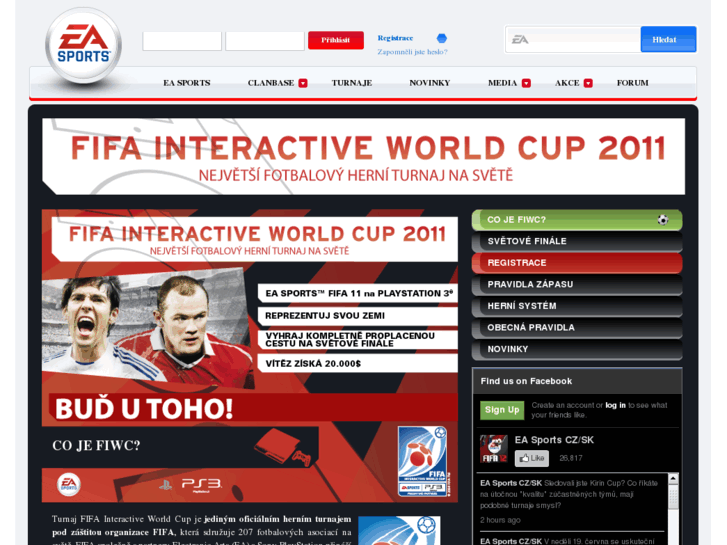Select the OBECNÁ PRAVIDLA sidebar tab
This screenshot has height=545, width=727.
click(577, 327)
